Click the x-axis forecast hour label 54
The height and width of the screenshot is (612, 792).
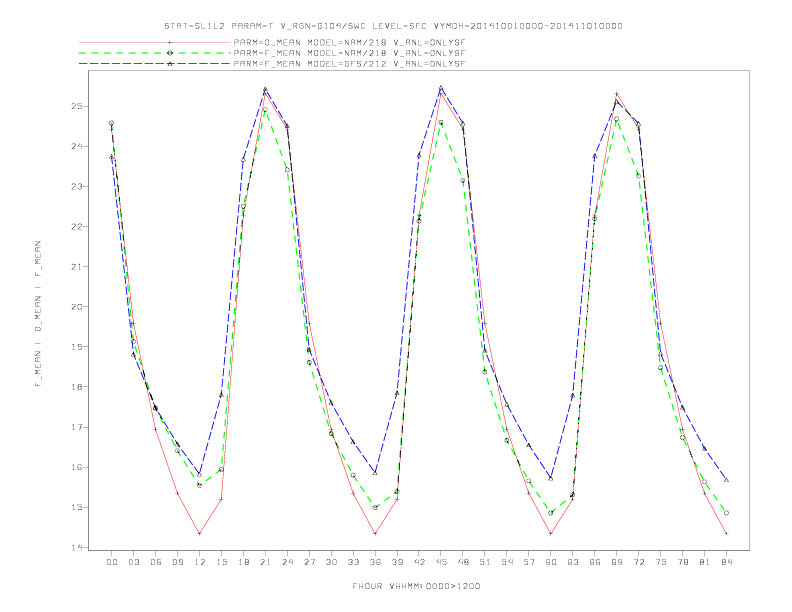click(x=507, y=562)
